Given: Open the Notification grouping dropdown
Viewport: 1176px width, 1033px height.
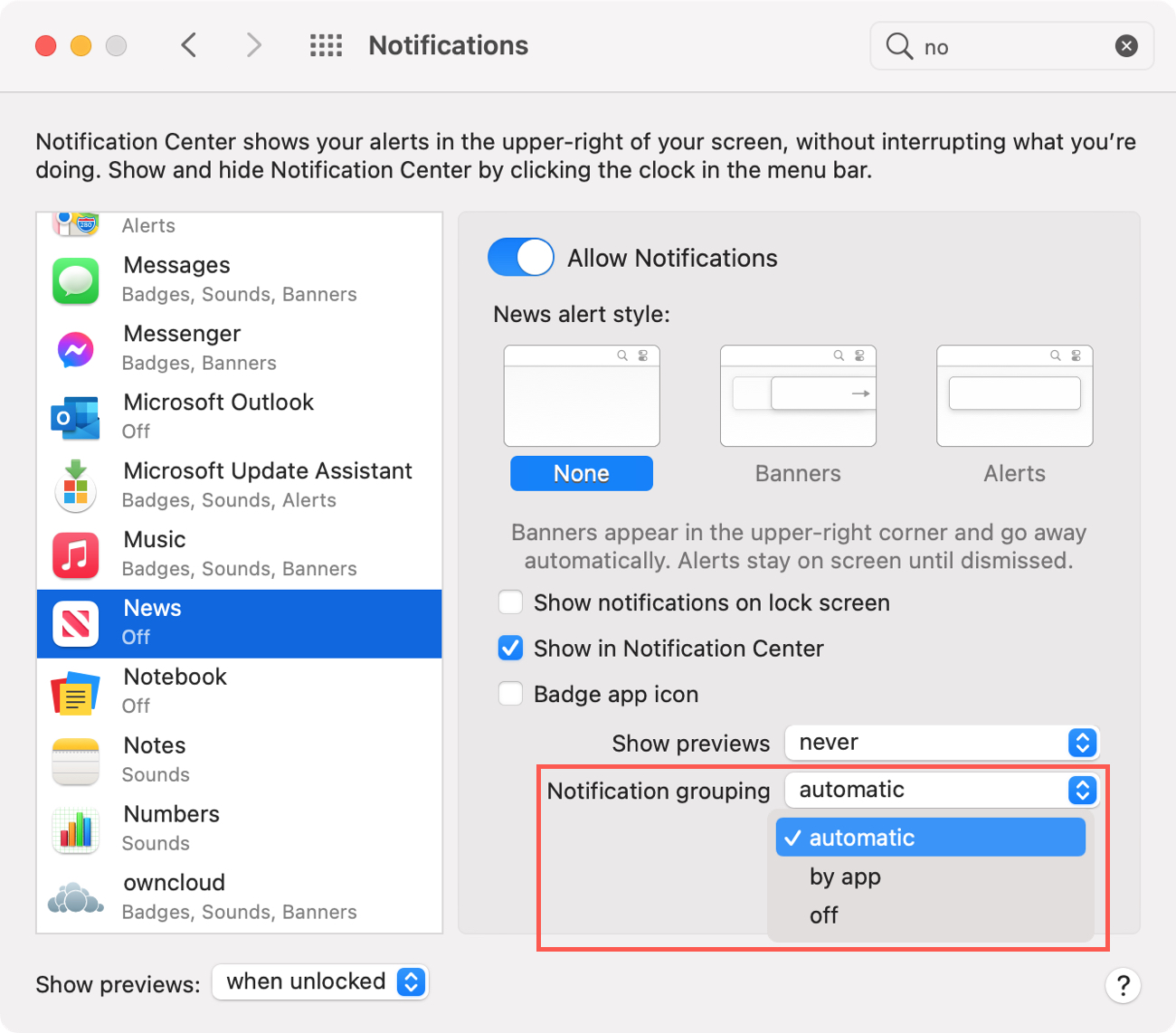Looking at the screenshot, I should (942, 790).
